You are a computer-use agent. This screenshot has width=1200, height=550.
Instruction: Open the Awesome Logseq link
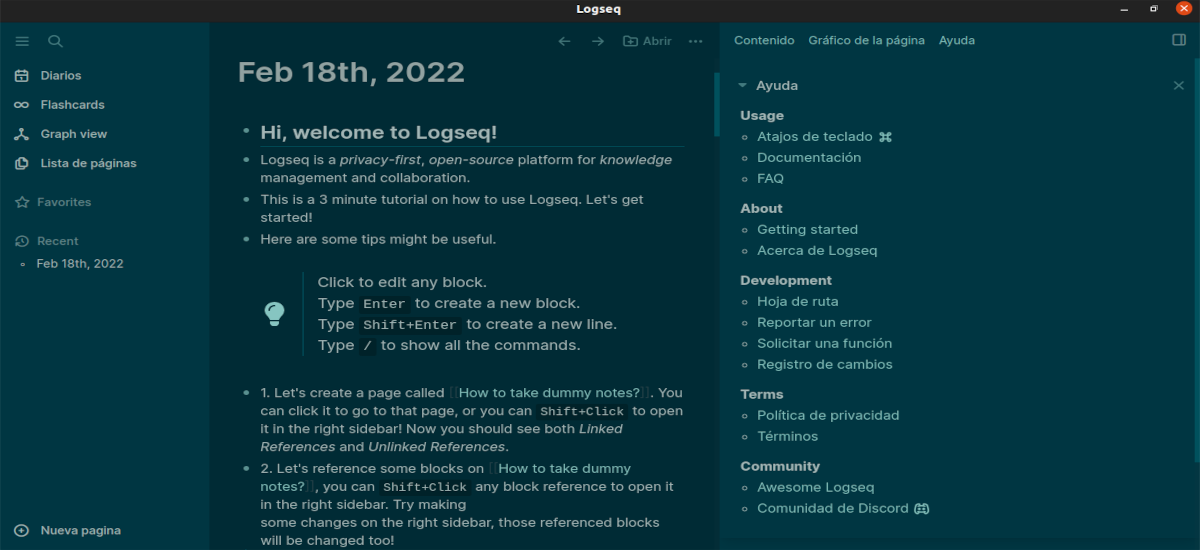click(816, 488)
